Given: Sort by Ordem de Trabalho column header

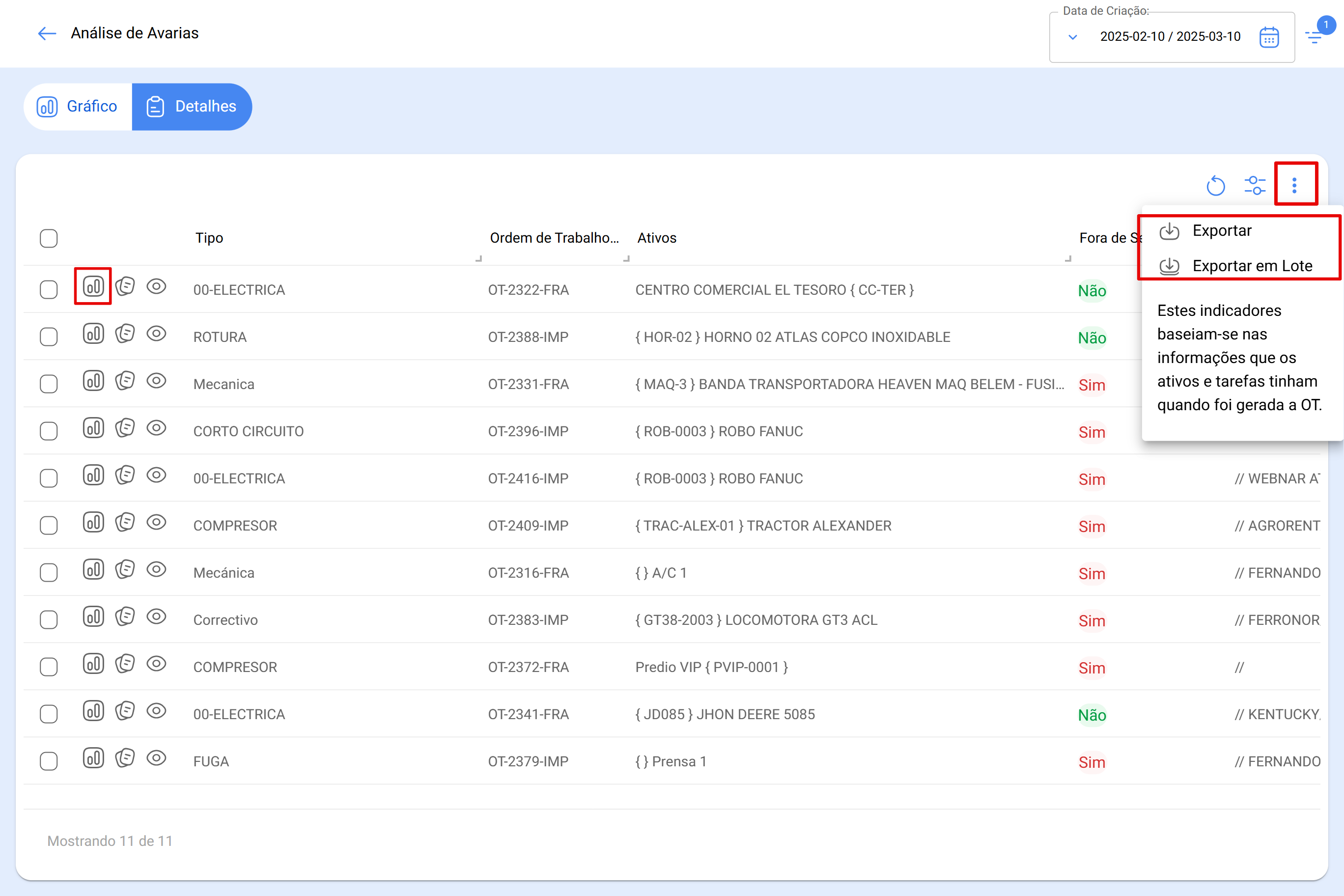Looking at the screenshot, I should (554, 238).
